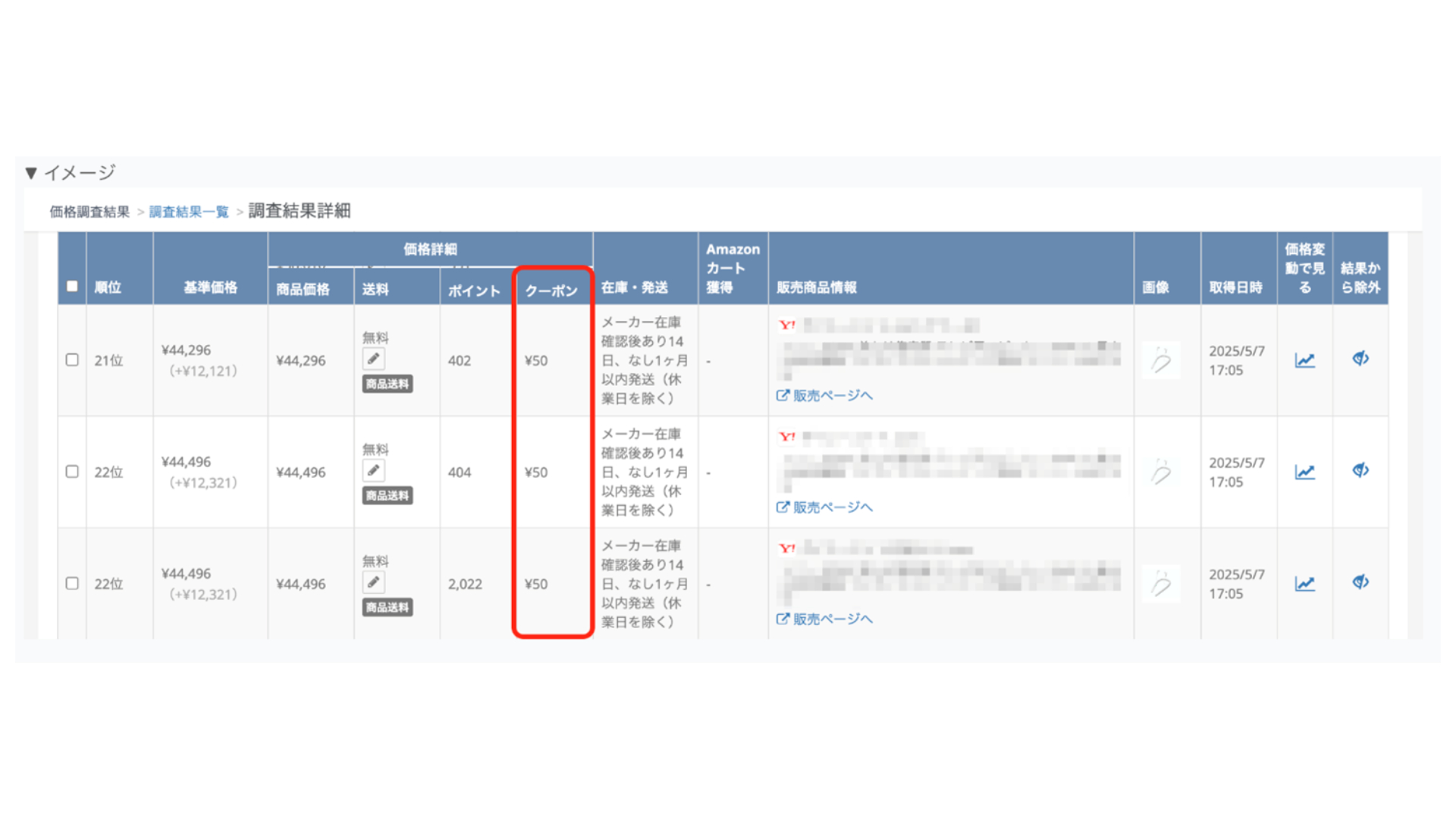This screenshot has height=819, width=1456.
Task: Open 販売ページへ link in first row
Action: tap(824, 395)
